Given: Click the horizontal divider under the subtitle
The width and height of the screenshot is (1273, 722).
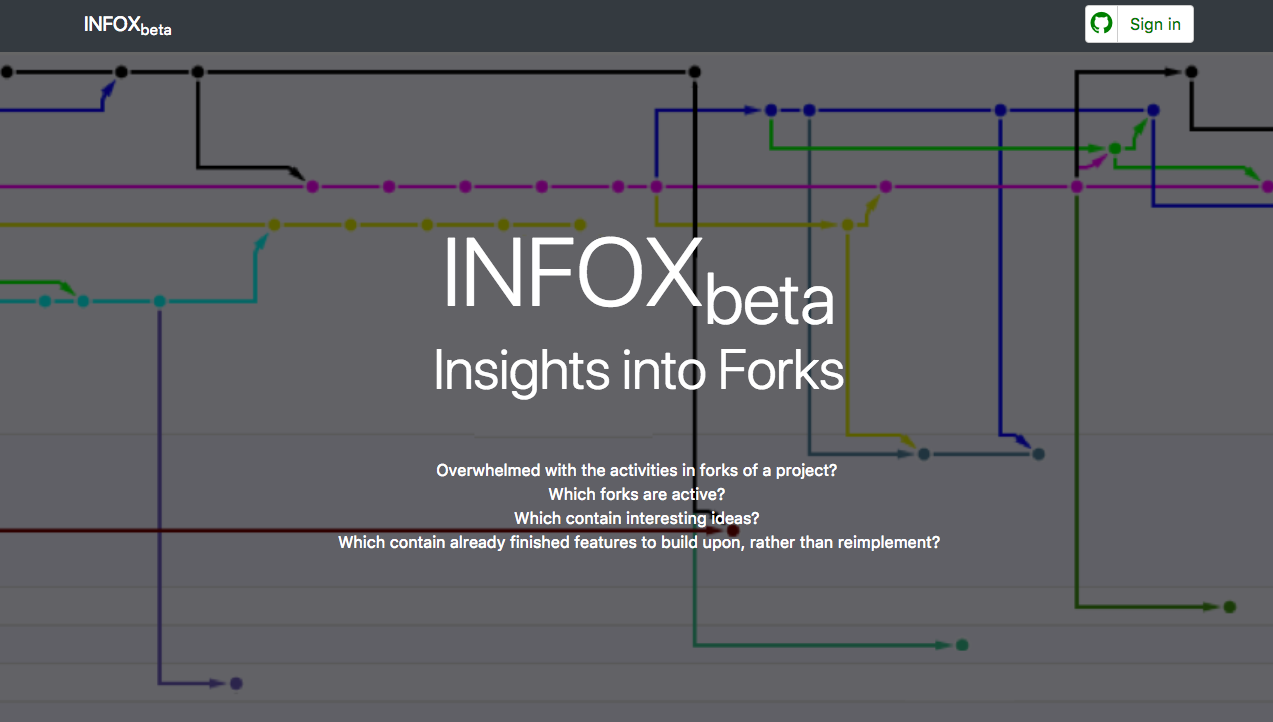Looking at the screenshot, I should tap(563, 437).
